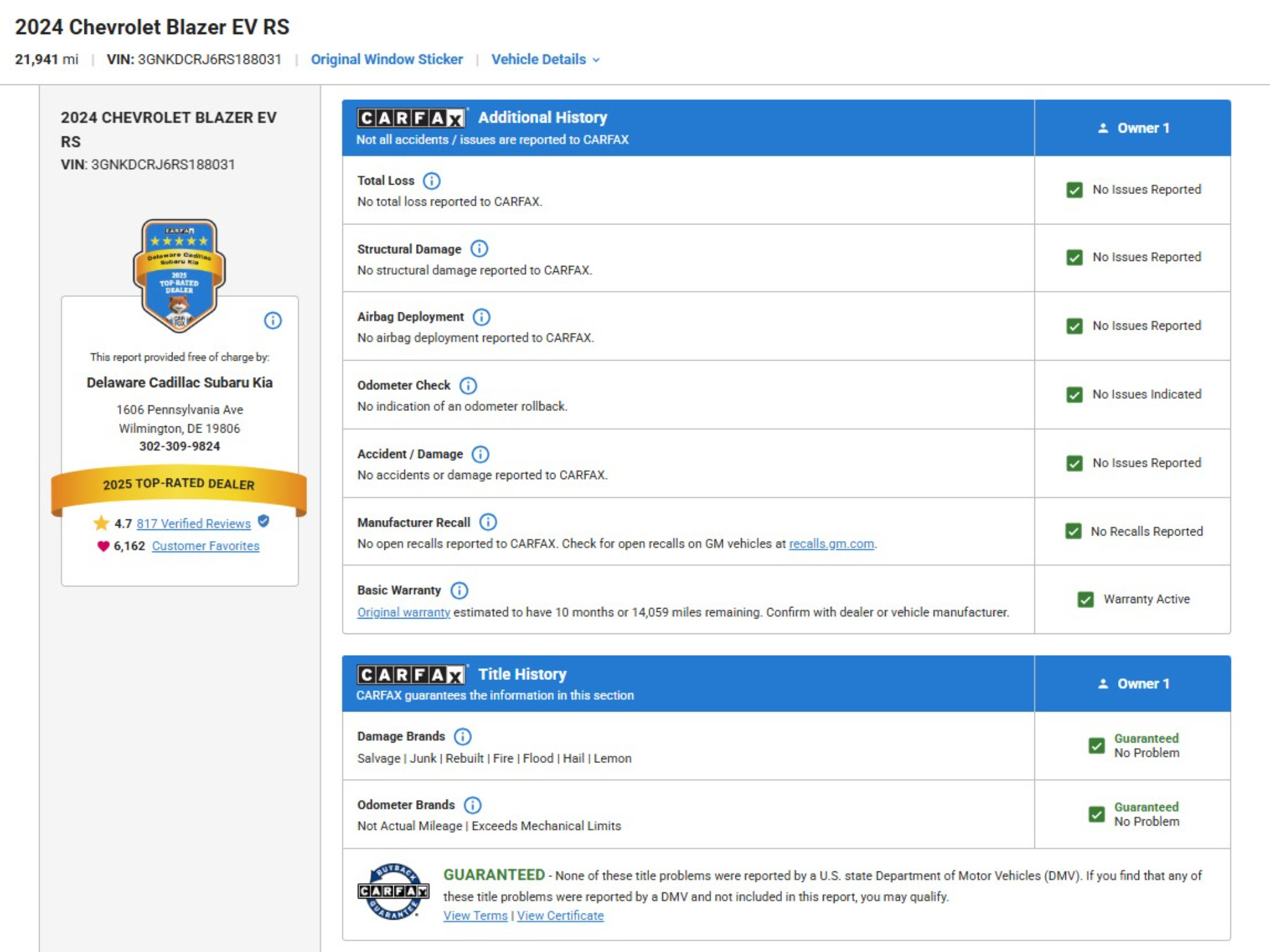Click the No Issues Indicated status text
Image resolution: width=1270 pixels, height=952 pixels.
pyautogui.click(x=1147, y=394)
